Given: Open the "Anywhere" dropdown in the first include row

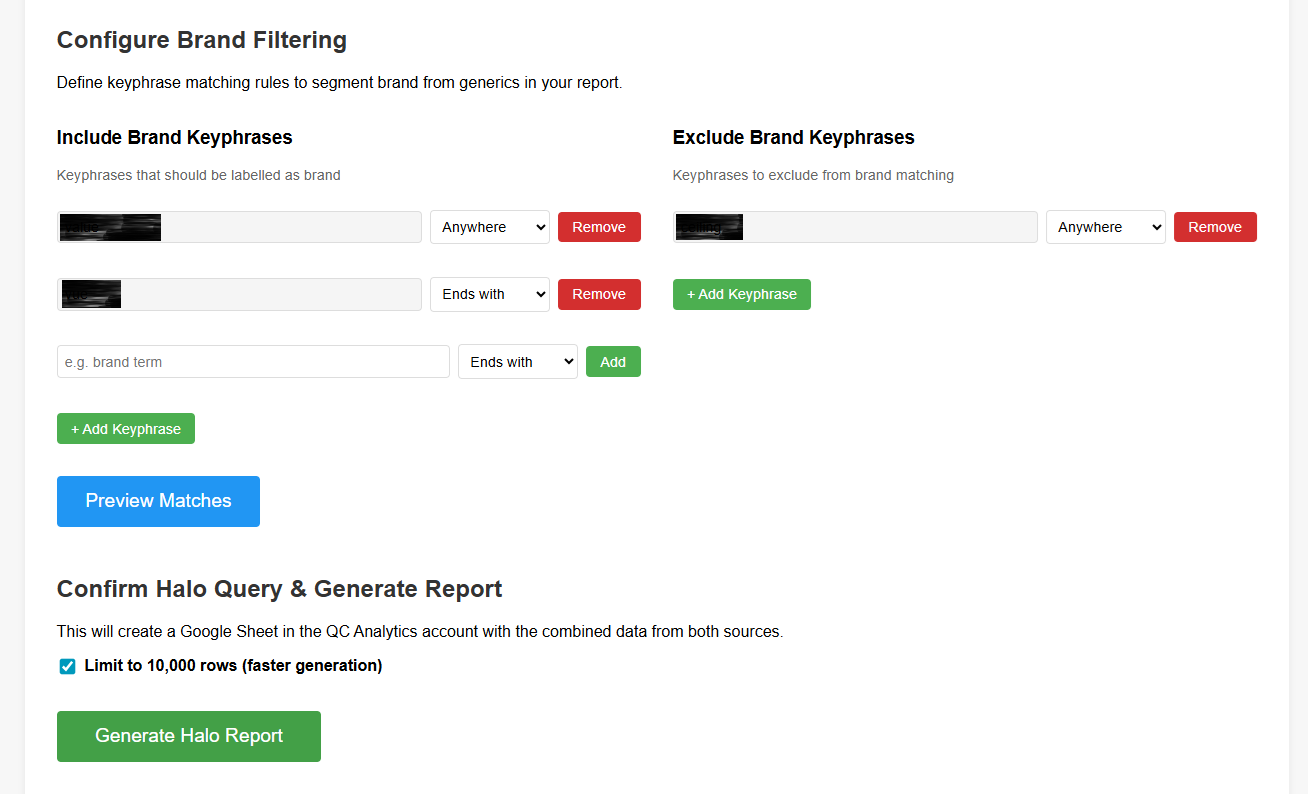Looking at the screenshot, I should (x=489, y=227).
